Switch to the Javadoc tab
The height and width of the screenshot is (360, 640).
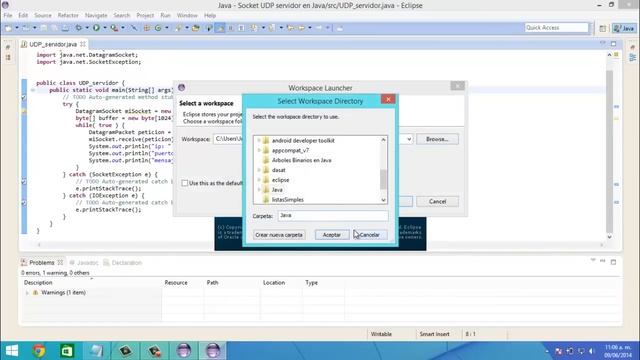(x=84, y=262)
